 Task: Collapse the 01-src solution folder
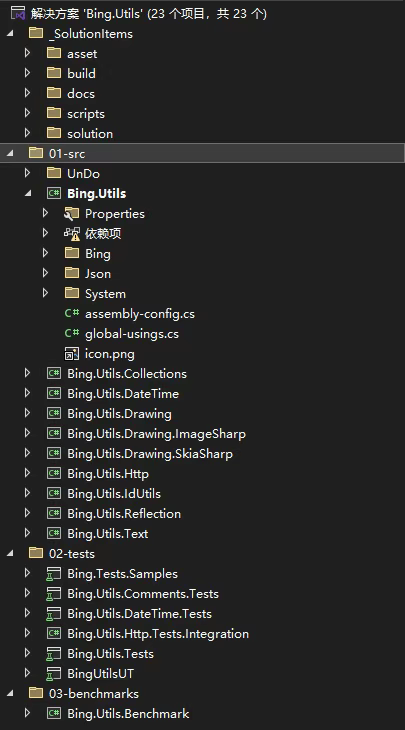[x=10, y=154]
